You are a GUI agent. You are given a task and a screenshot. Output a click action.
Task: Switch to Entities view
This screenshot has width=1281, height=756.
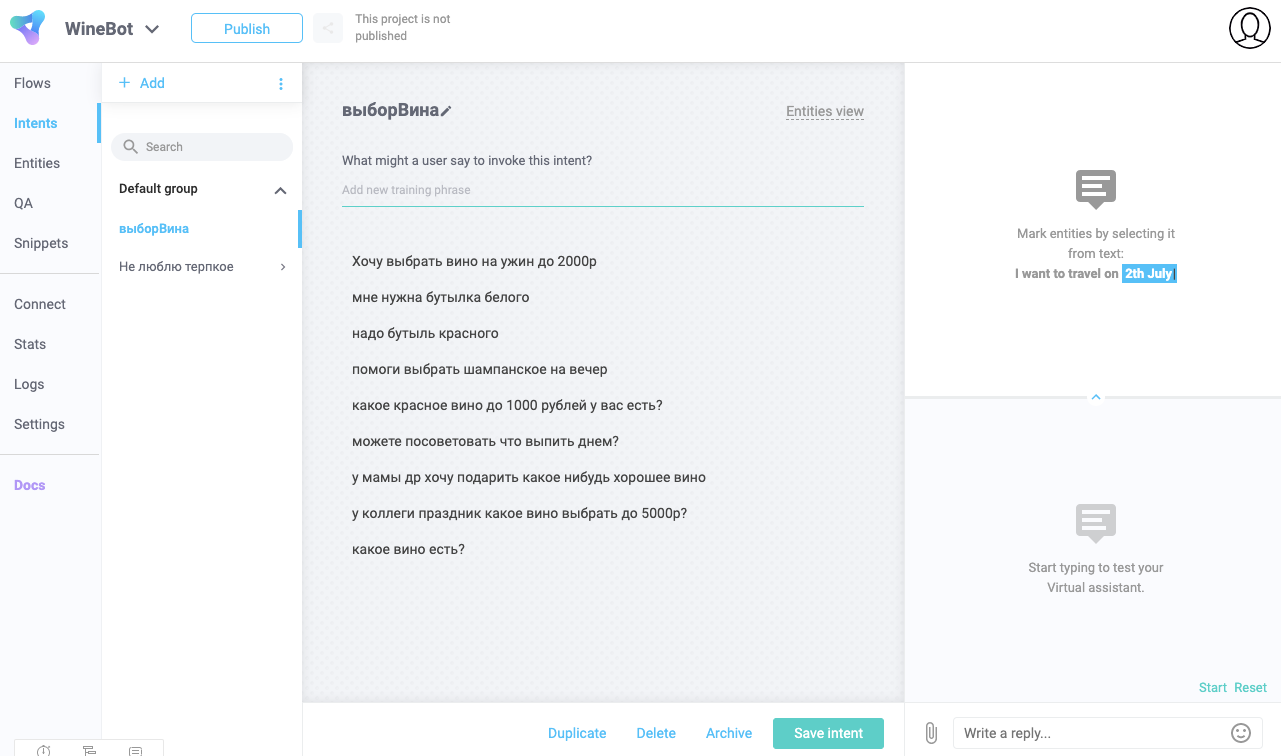point(824,111)
